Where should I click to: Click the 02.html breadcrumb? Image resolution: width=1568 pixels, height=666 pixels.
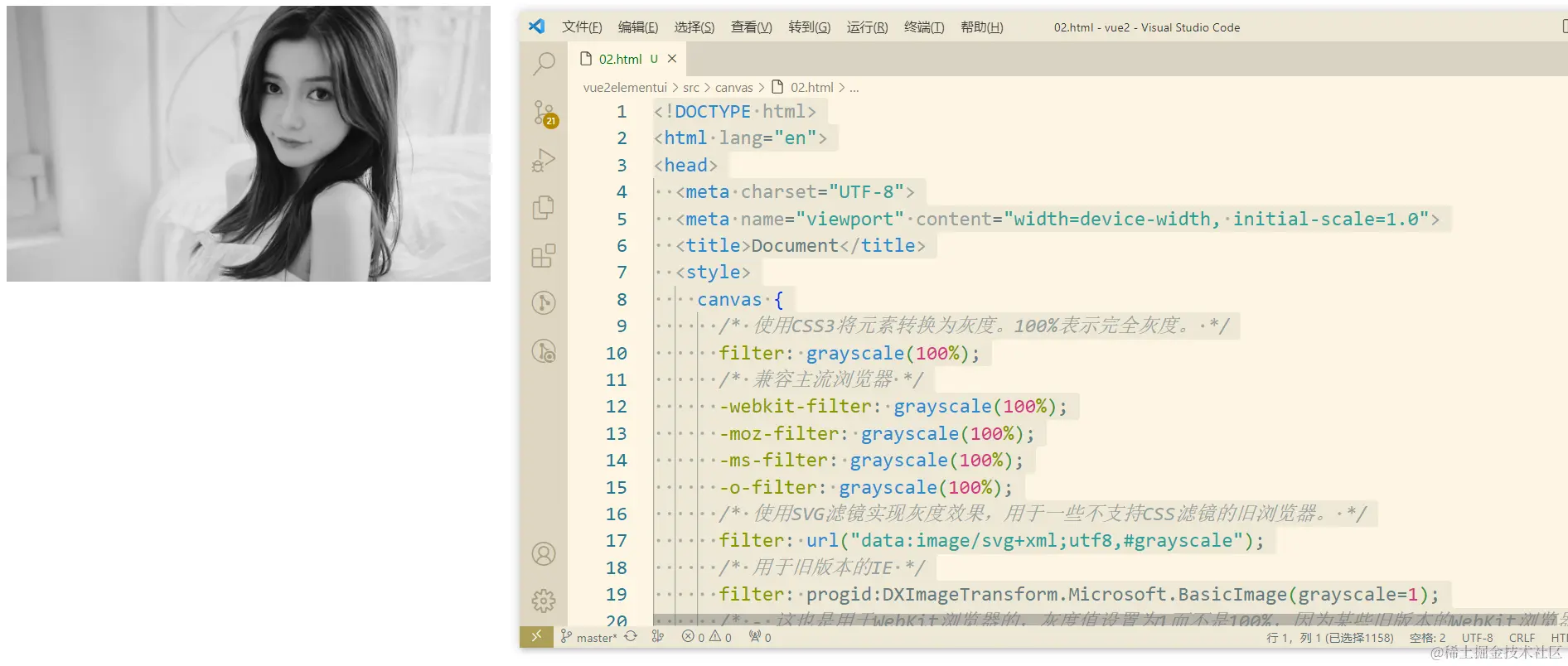click(802, 87)
